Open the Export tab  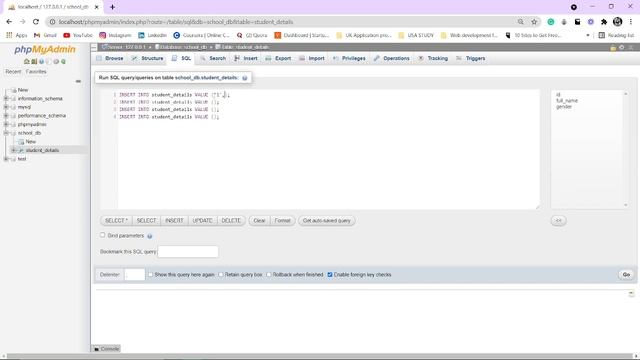click(x=278, y=58)
